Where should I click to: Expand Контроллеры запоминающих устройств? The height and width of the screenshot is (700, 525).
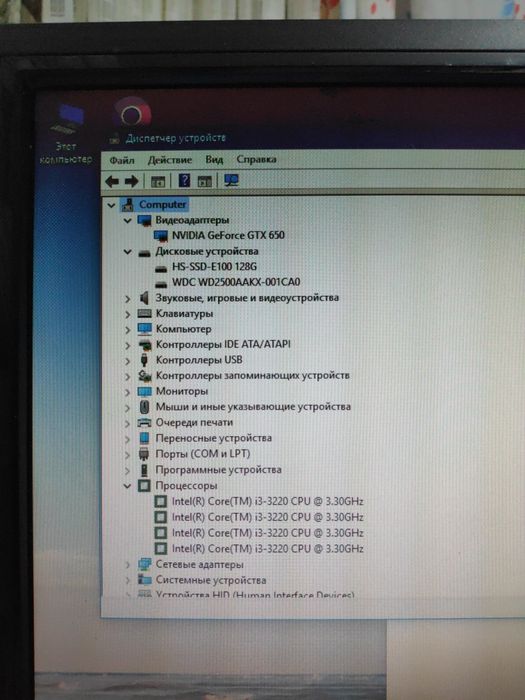point(128,376)
